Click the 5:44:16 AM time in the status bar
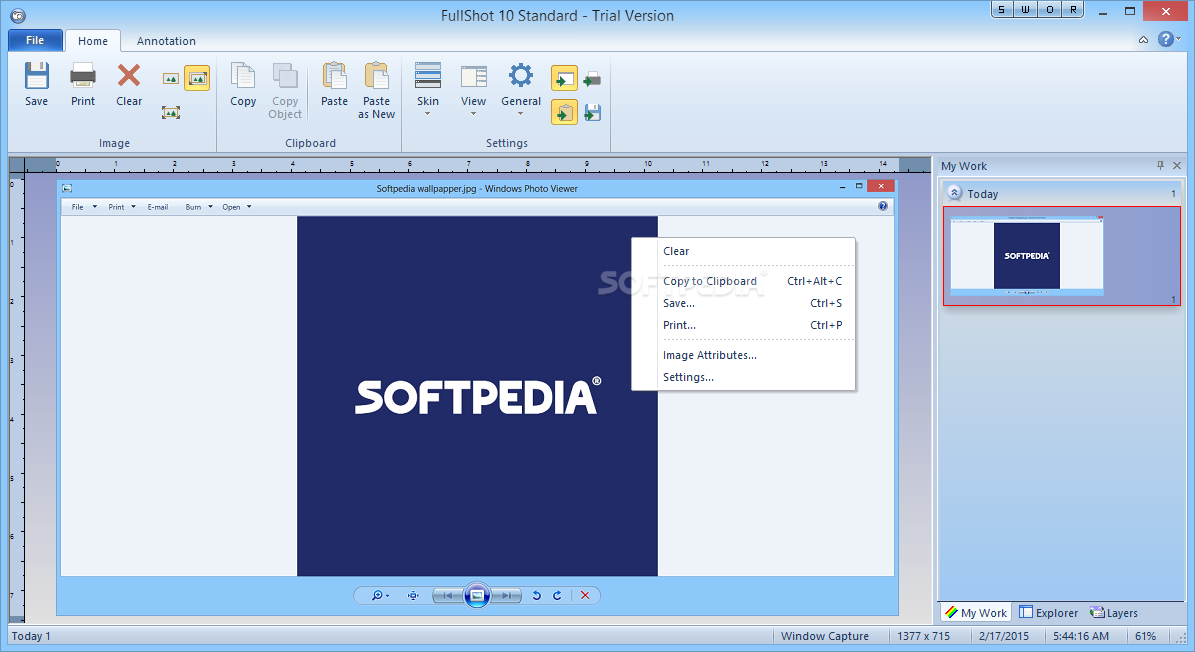Image resolution: width=1195 pixels, height=652 pixels. pyautogui.click(x=1081, y=636)
